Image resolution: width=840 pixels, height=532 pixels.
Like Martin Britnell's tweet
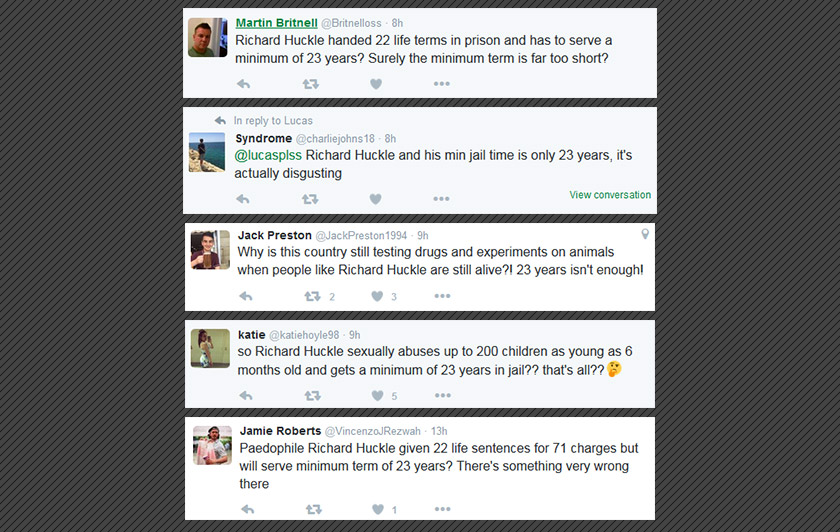(376, 84)
